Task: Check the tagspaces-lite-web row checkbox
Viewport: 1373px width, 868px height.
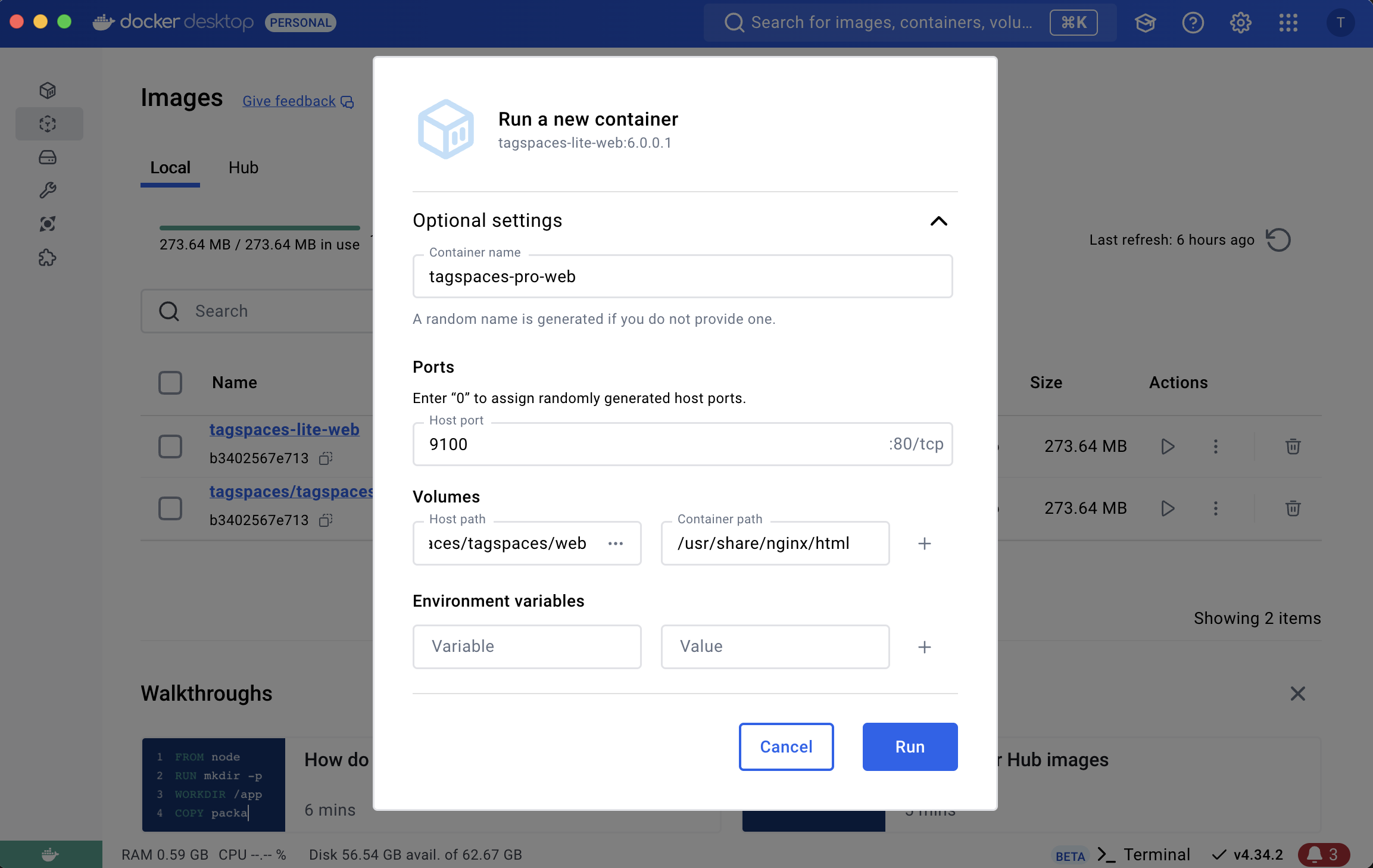Action: click(170, 447)
